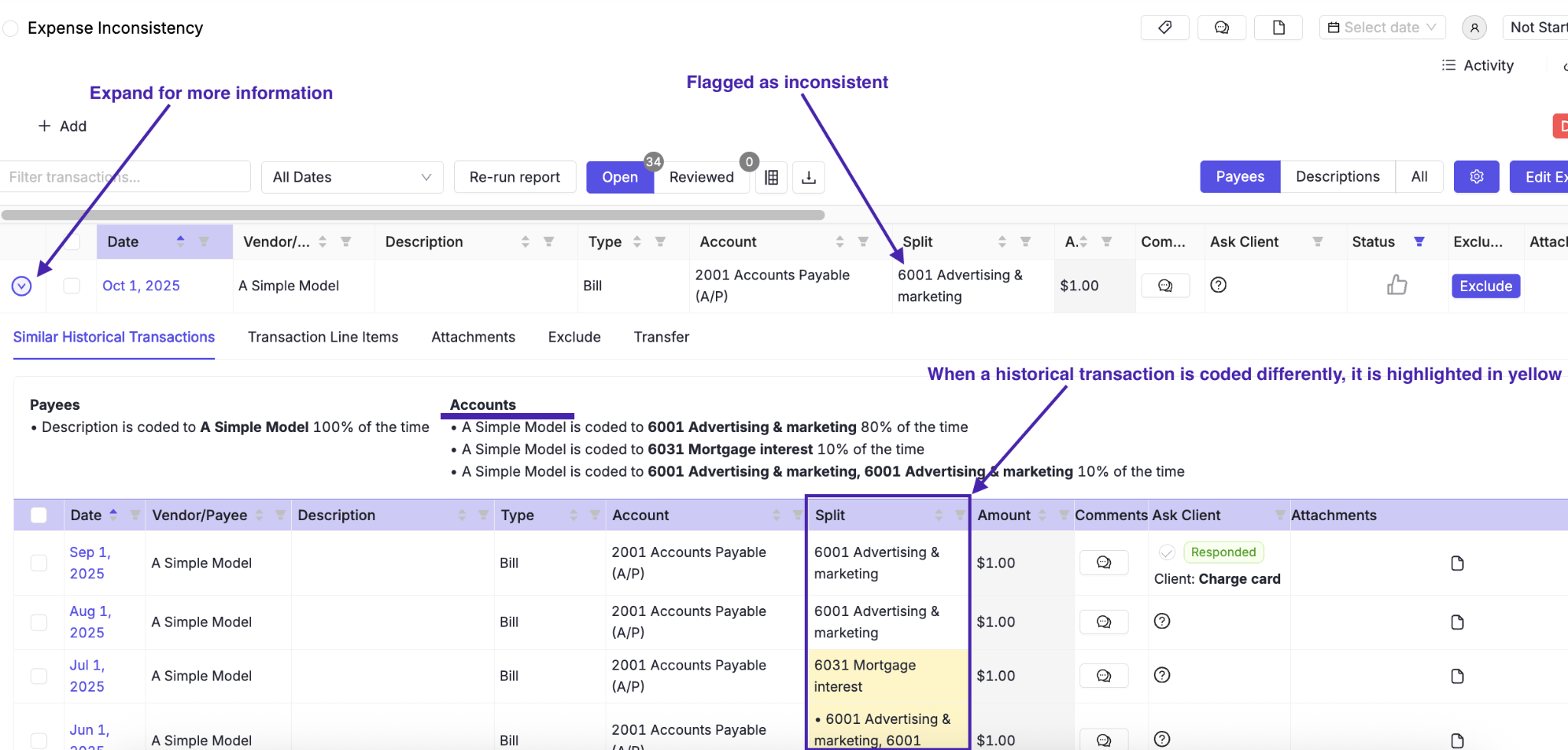Select the Descriptions view button
Screen dimensions: 1568x750
[x=1338, y=177]
